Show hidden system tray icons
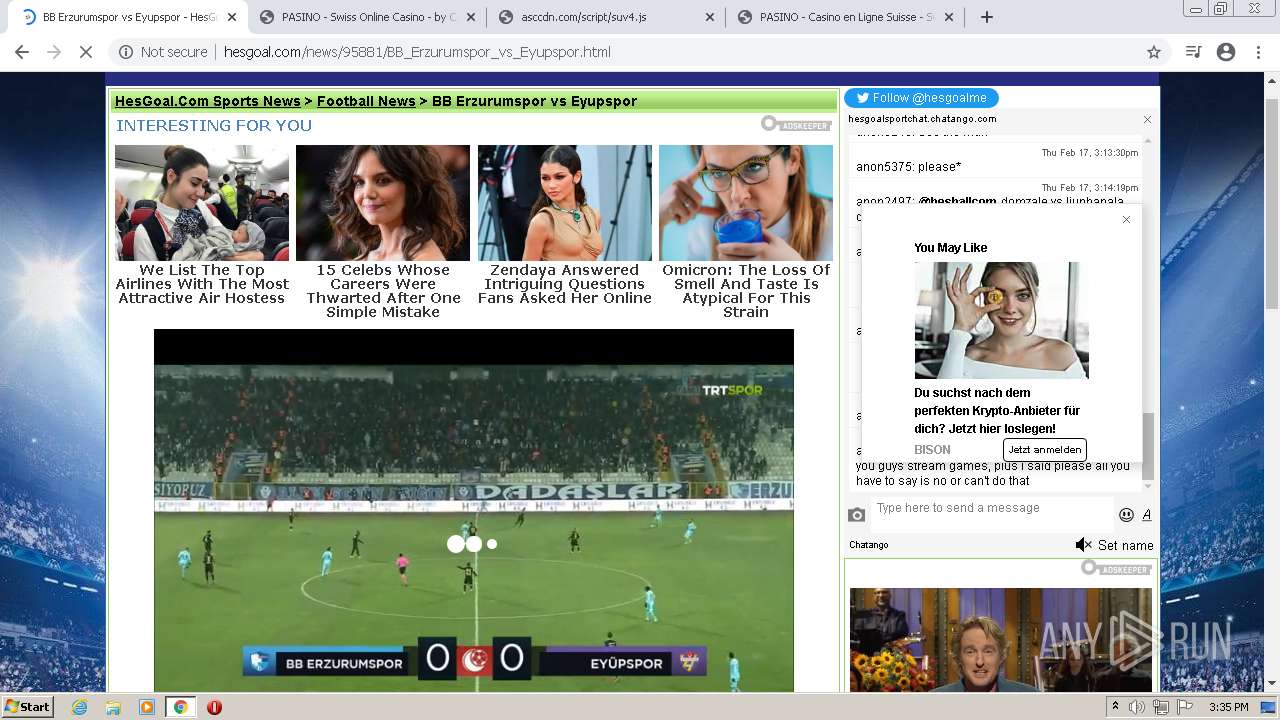 [x=1115, y=707]
